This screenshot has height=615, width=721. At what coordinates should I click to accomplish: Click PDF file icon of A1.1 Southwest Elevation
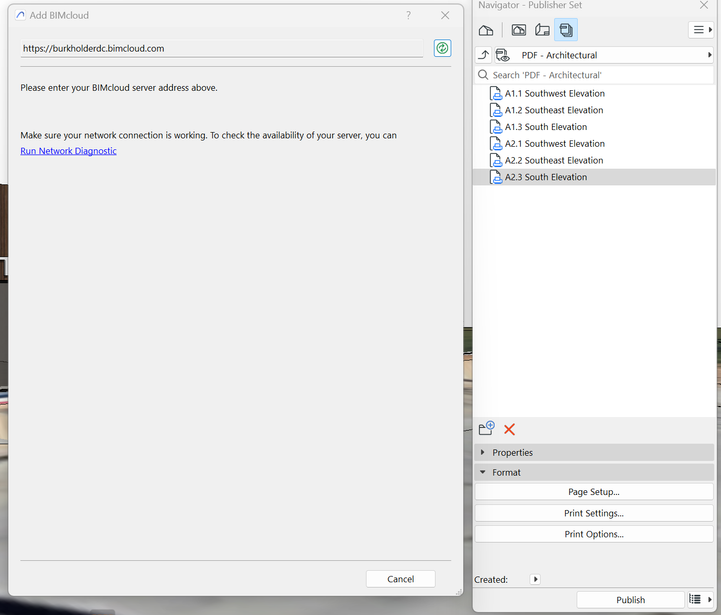496,93
